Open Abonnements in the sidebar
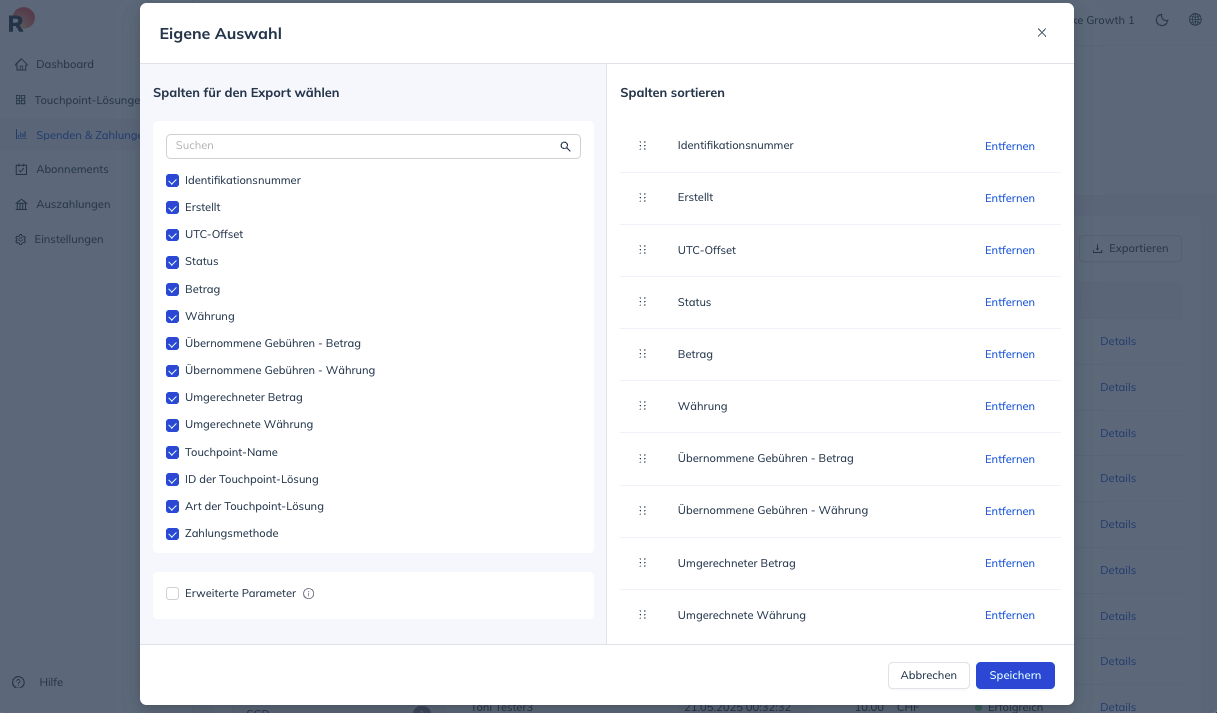Viewport: 1217px width, 713px height. pyautogui.click(x=72, y=170)
